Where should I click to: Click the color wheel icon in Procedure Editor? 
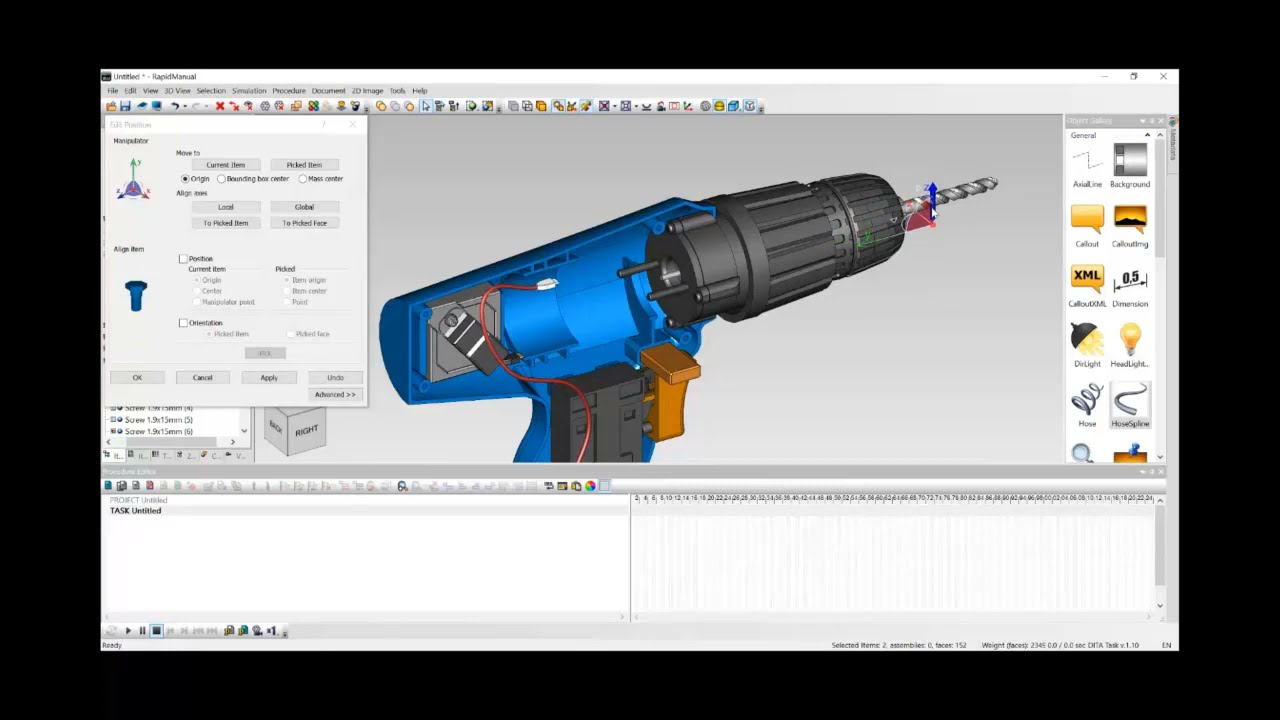[x=590, y=486]
